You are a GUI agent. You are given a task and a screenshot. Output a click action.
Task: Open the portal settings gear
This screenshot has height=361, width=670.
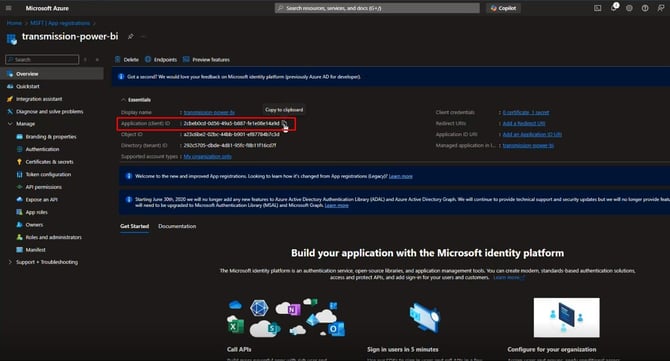[x=629, y=8]
